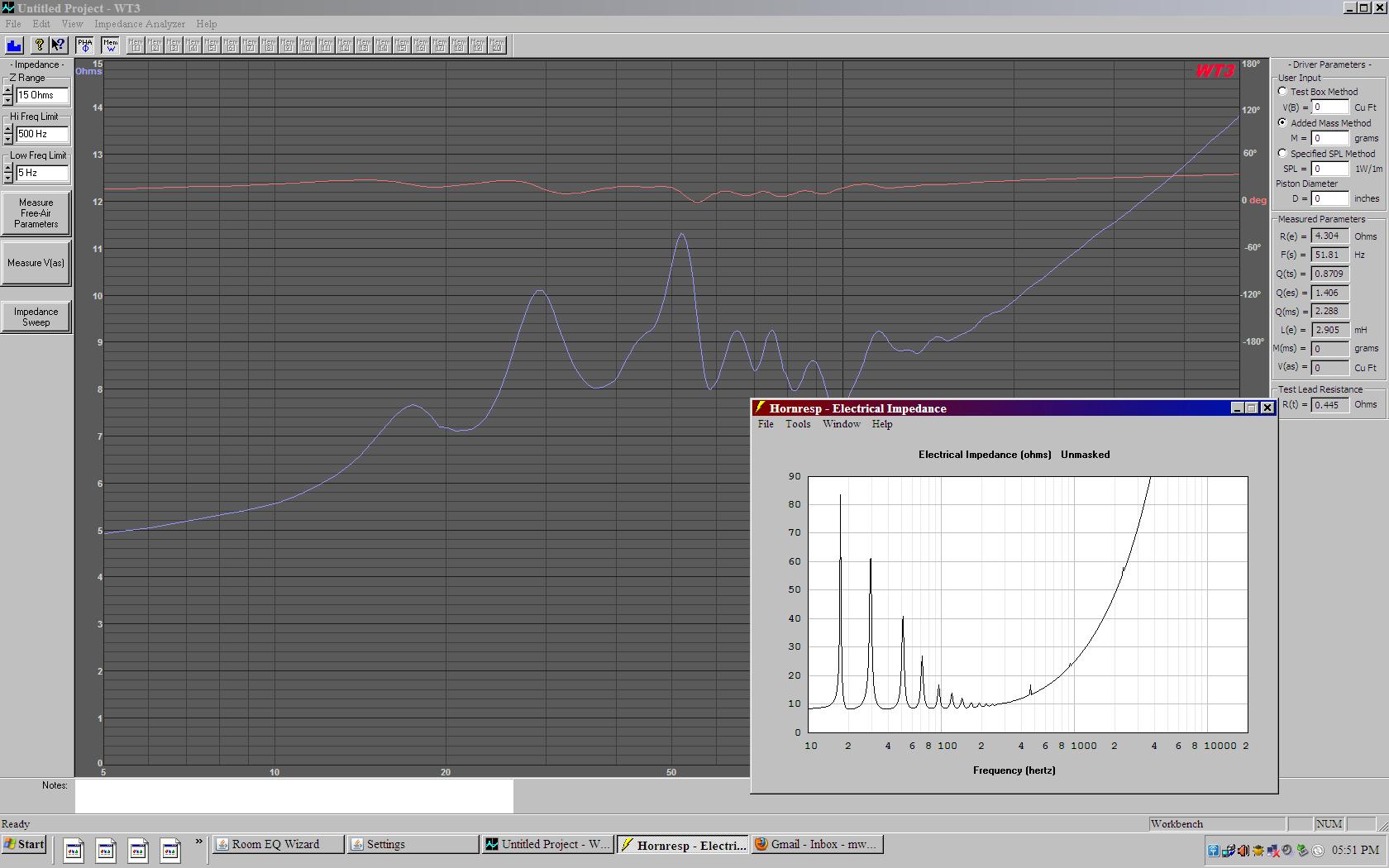
Task: Choose the Added Mass Method radio button
Action: 1282,122
